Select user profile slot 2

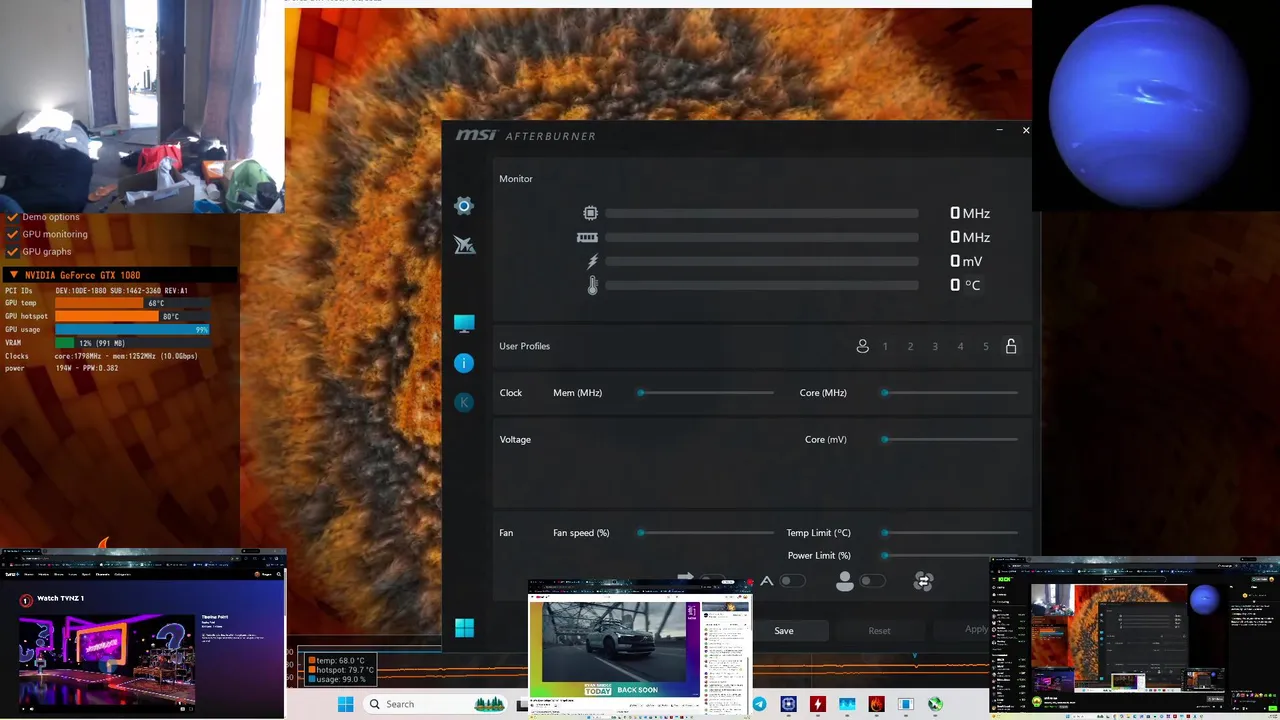pyautogui.click(x=910, y=346)
